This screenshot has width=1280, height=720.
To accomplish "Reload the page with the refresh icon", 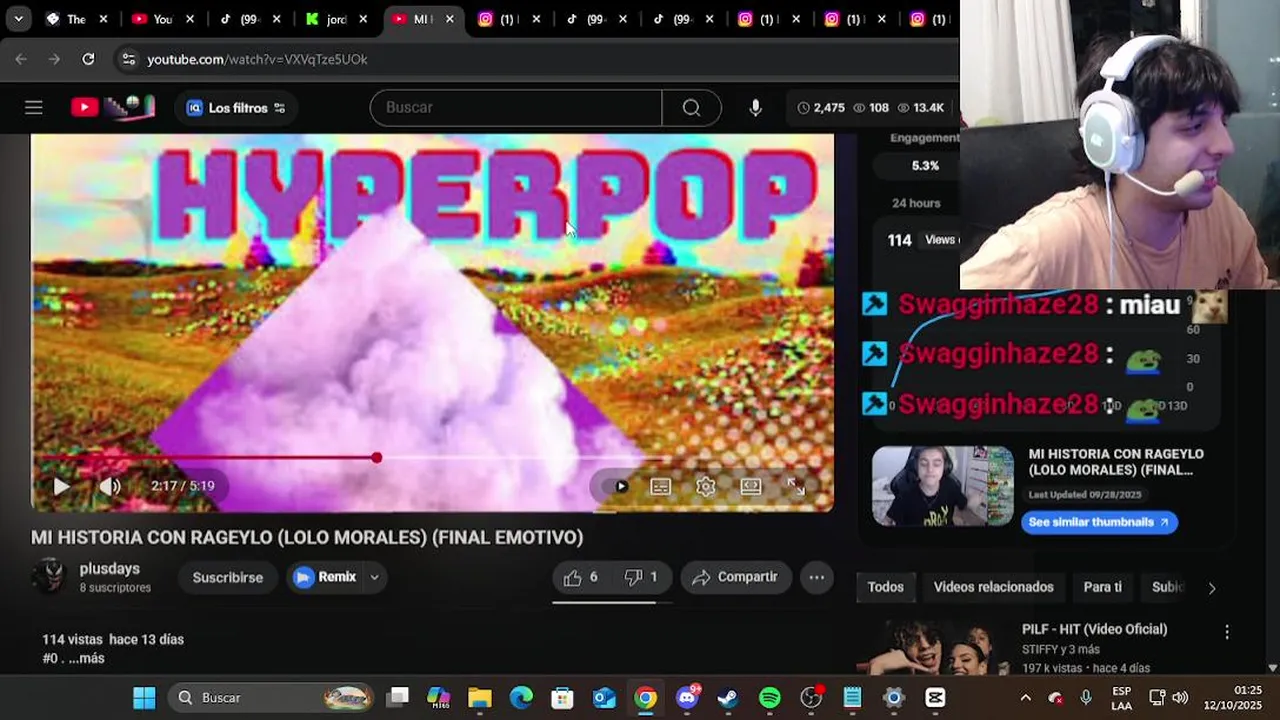I will [88, 59].
